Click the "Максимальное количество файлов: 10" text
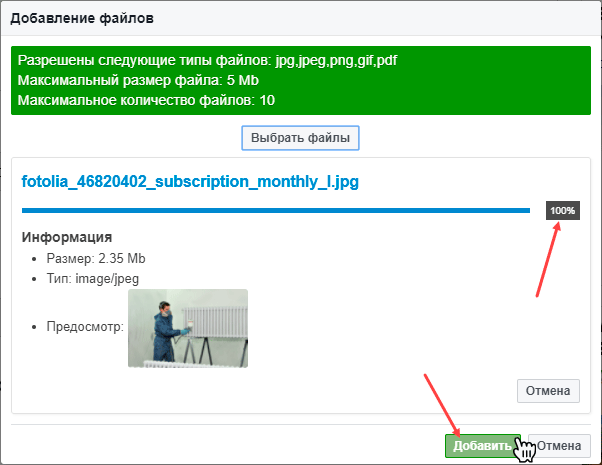This screenshot has height=465, width=602. [x=146, y=100]
